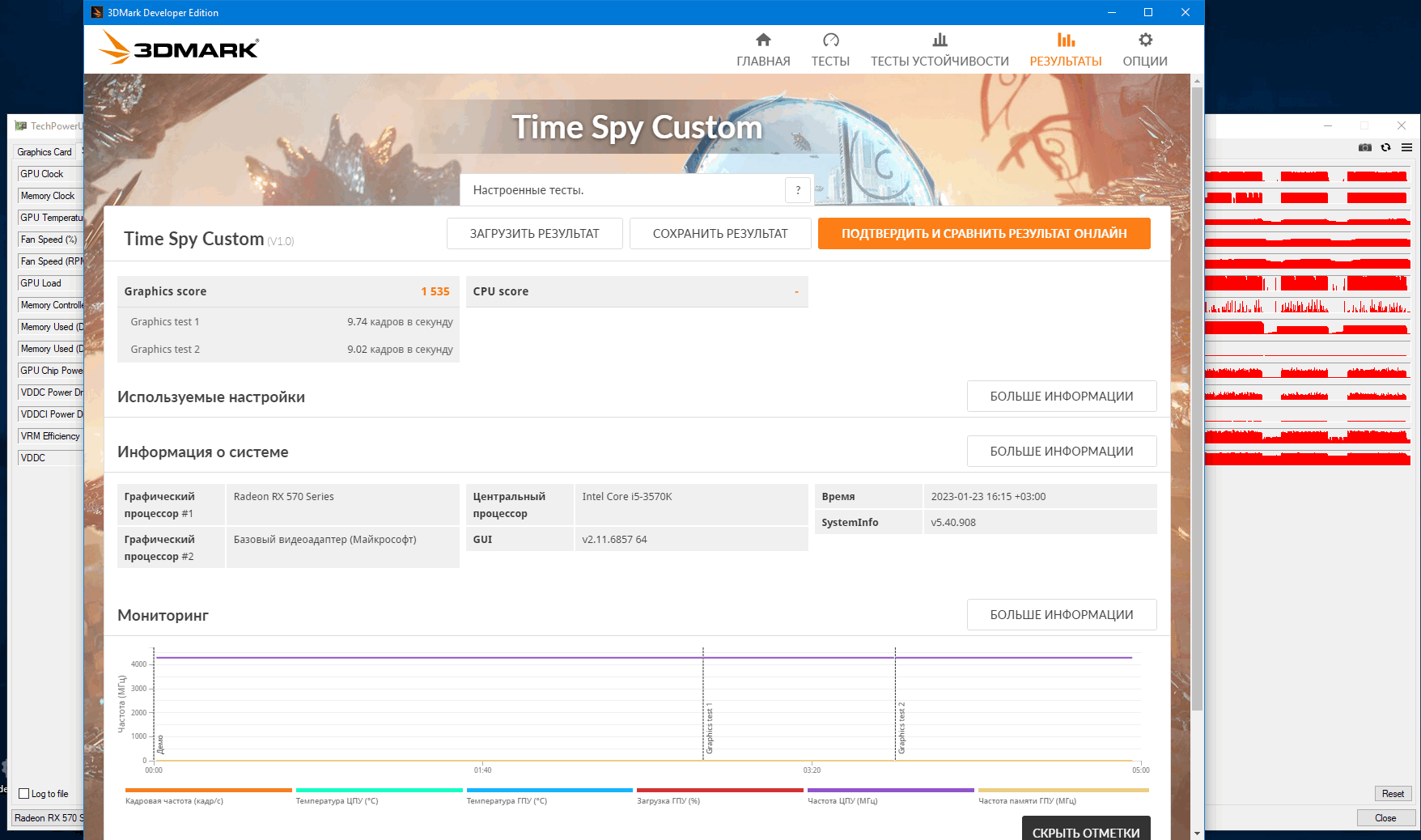Open VDDC sensor dropdown
The image size is (1421, 840).
50,458
